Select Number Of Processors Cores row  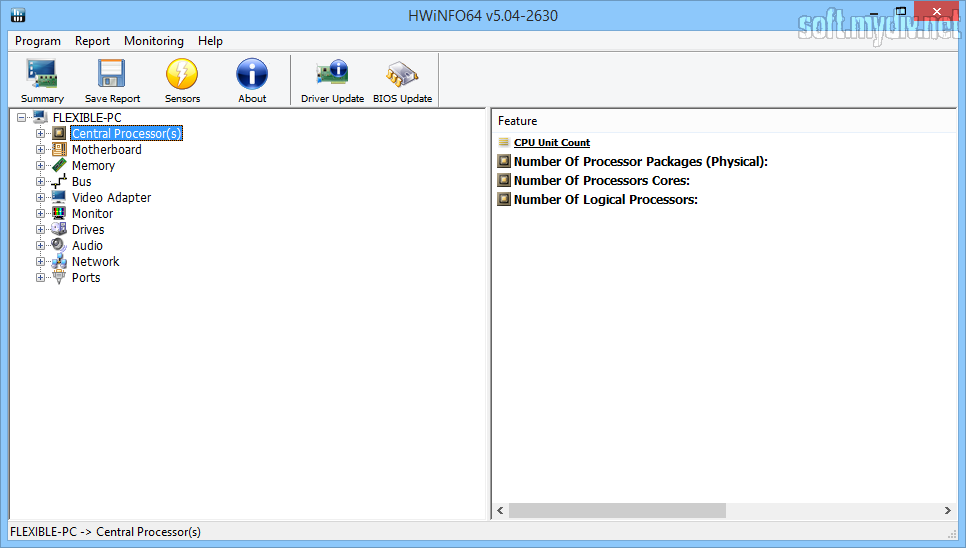602,180
